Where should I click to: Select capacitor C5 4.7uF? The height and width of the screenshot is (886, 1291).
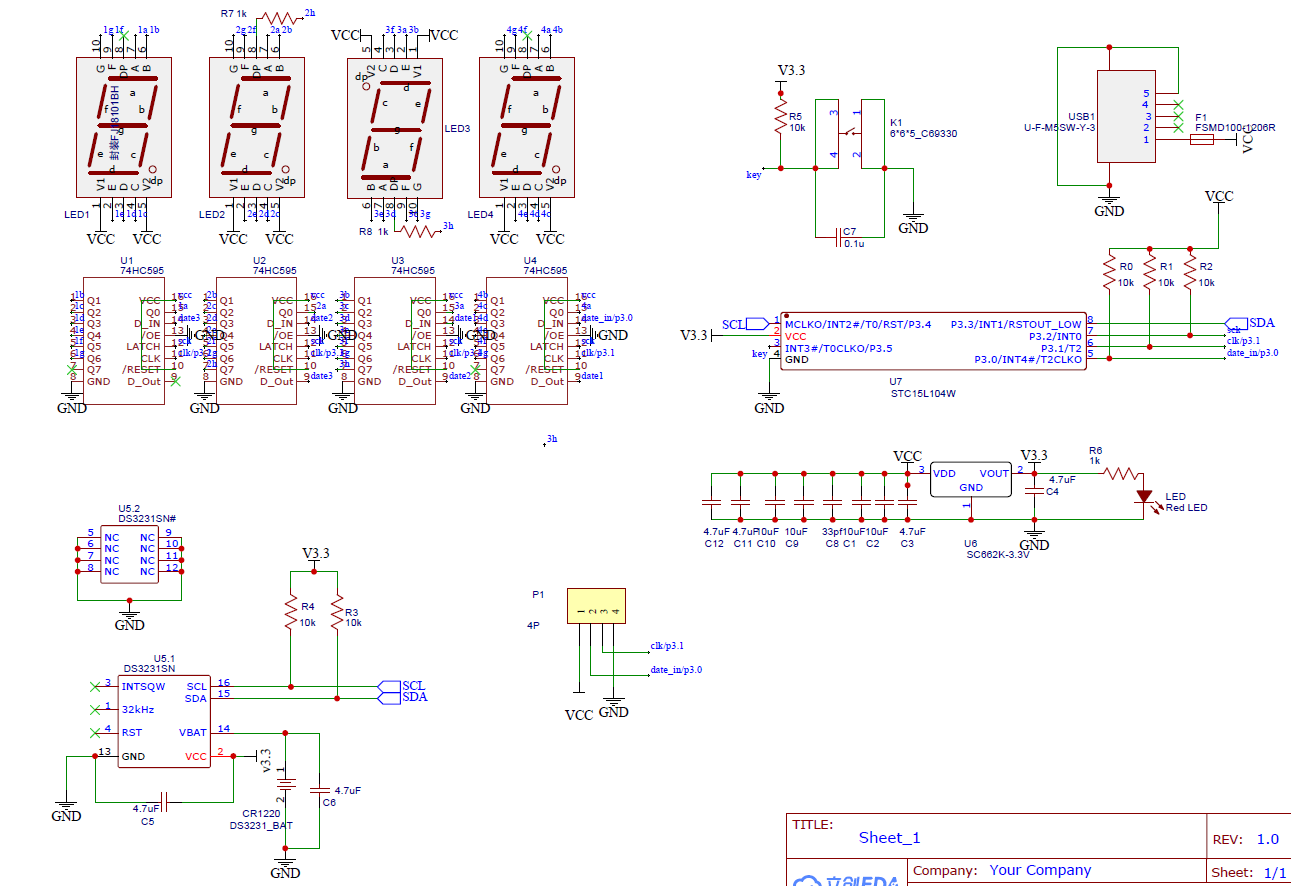coord(166,801)
